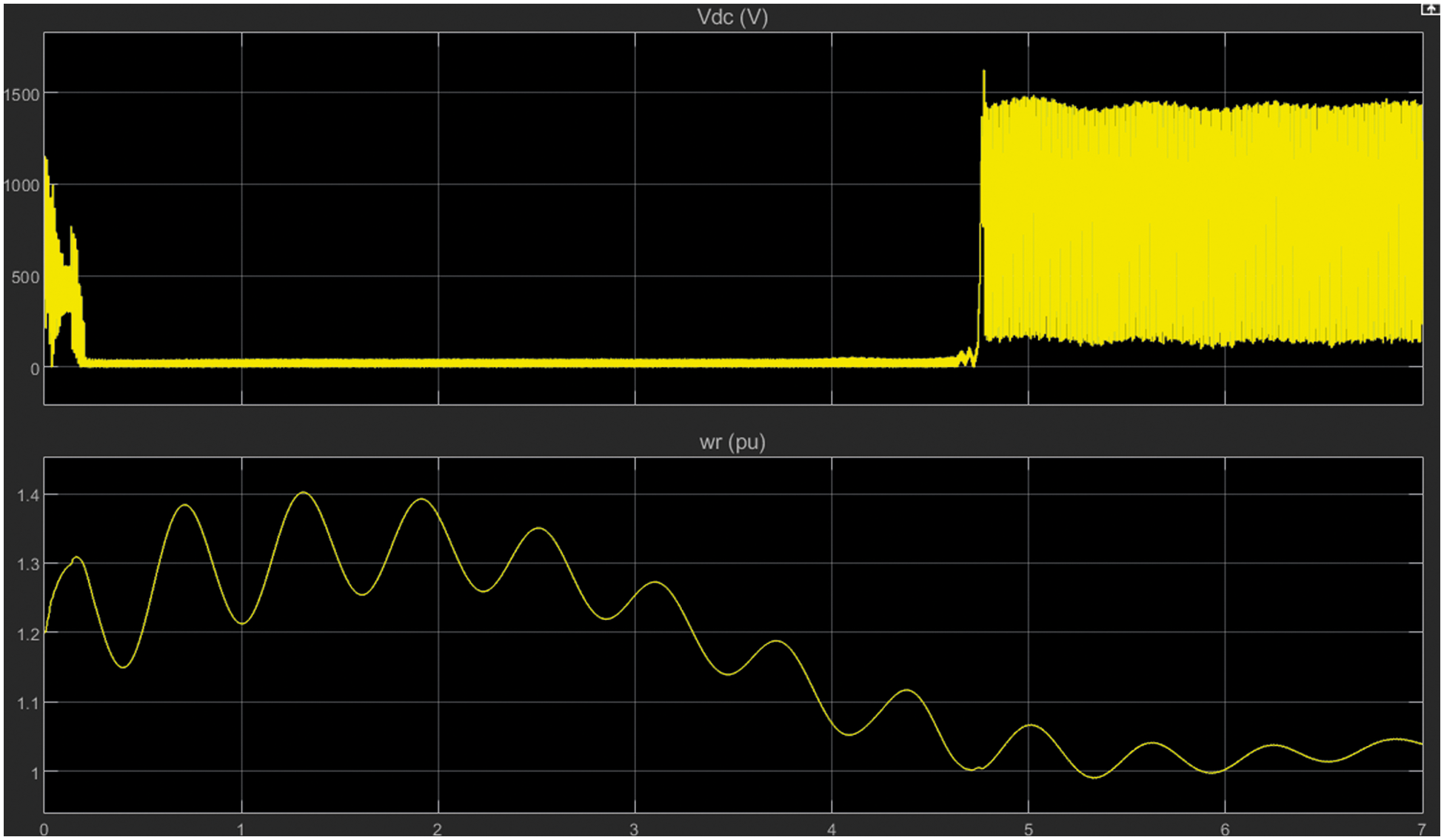This screenshot has width=1444, height=840.
Task: Click the 1000 tick label on Vdc axis
Action: (21, 186)
